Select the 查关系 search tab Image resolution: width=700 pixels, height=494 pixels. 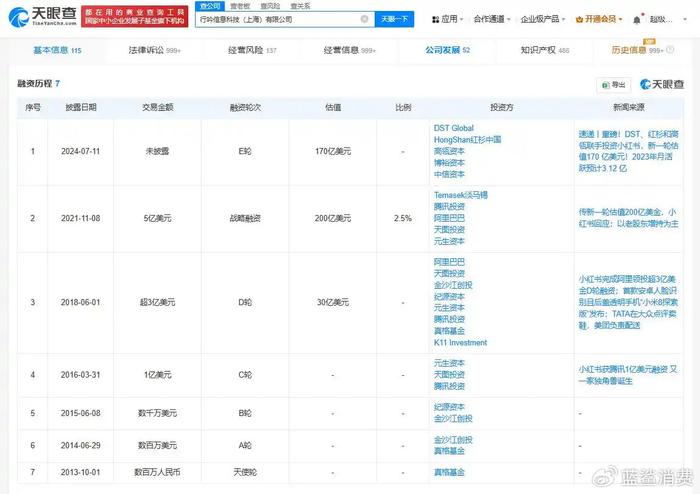[x=300, y=6]
